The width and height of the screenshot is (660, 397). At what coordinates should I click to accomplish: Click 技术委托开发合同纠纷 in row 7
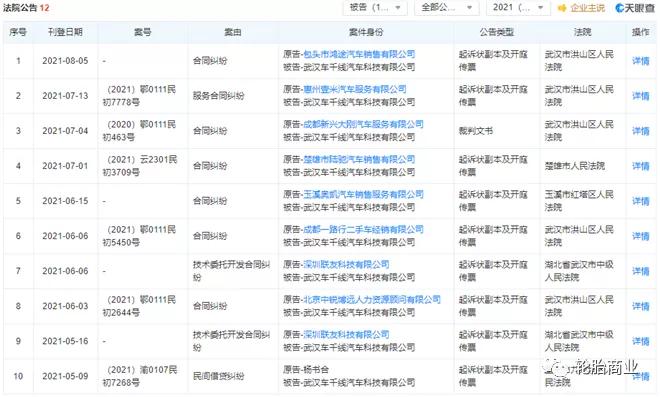click(x=232, y=271)
